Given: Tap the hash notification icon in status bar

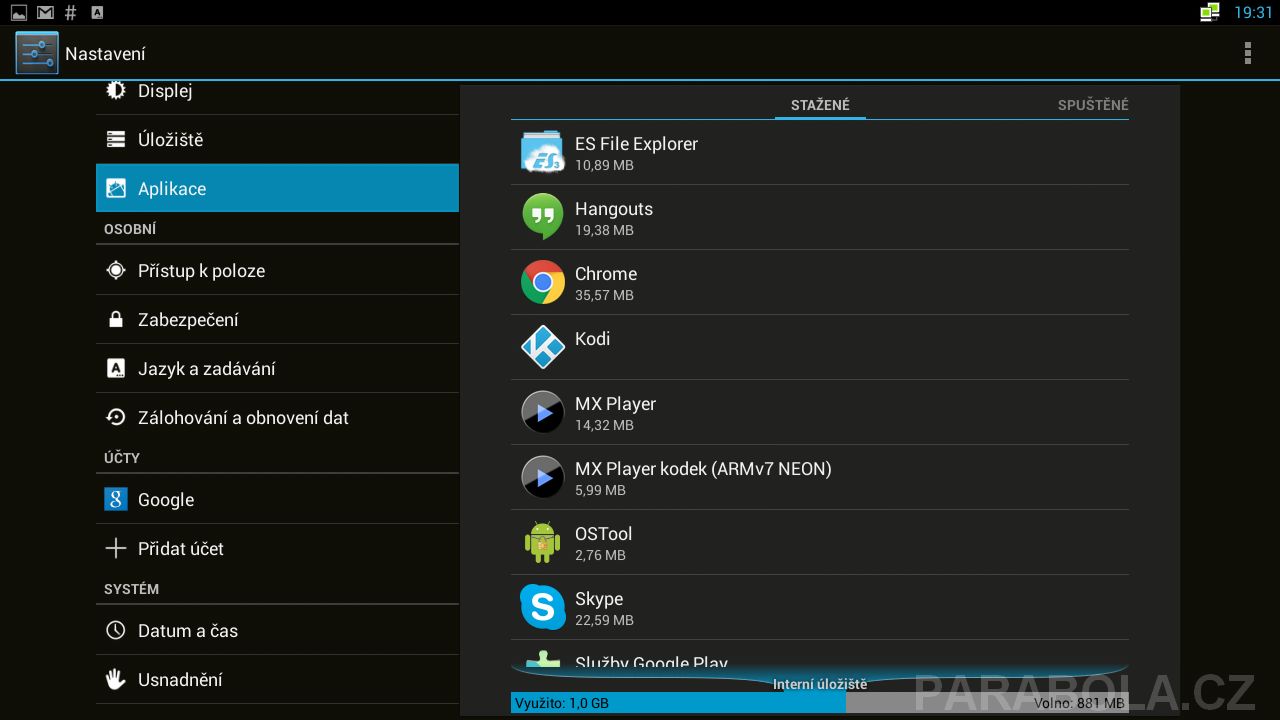Looking at the screenshot, I should point(70,12).
